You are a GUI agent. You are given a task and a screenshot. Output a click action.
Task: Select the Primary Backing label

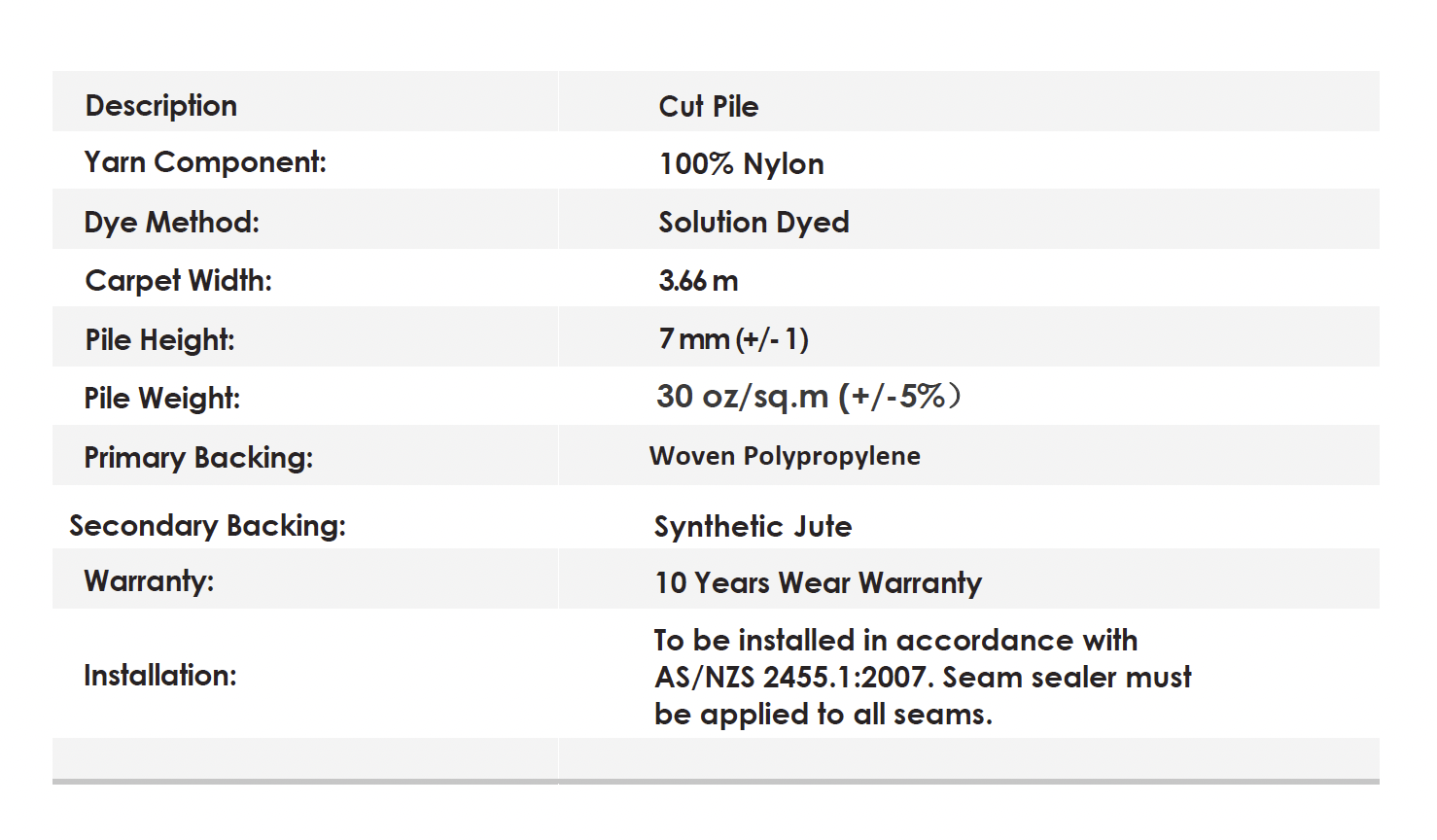[198, 457]
